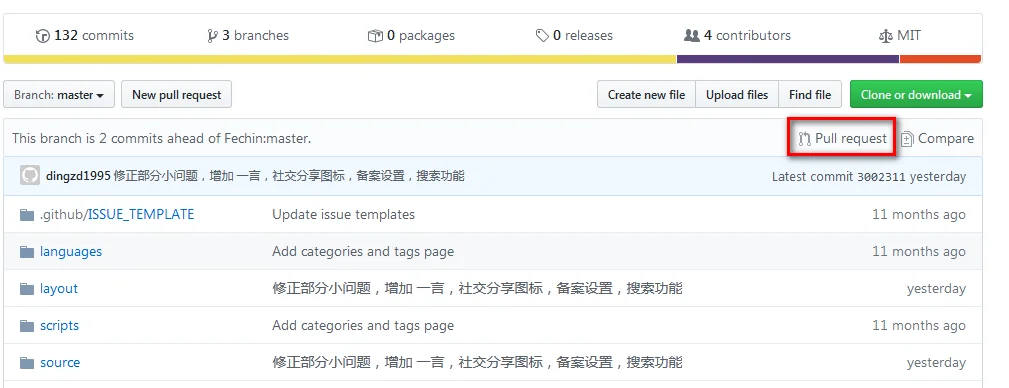
Task: Click the Pull request link
Action: tap(842, 138)
